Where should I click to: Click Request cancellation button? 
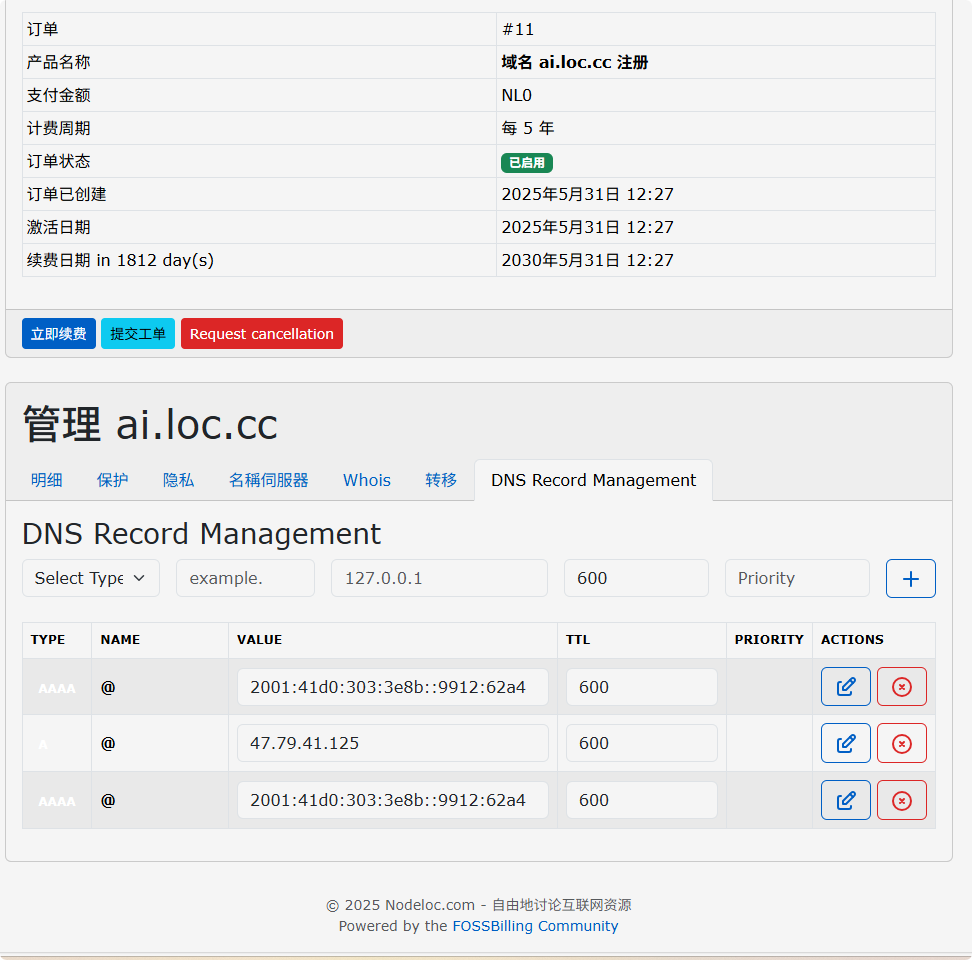coord(262,333)
